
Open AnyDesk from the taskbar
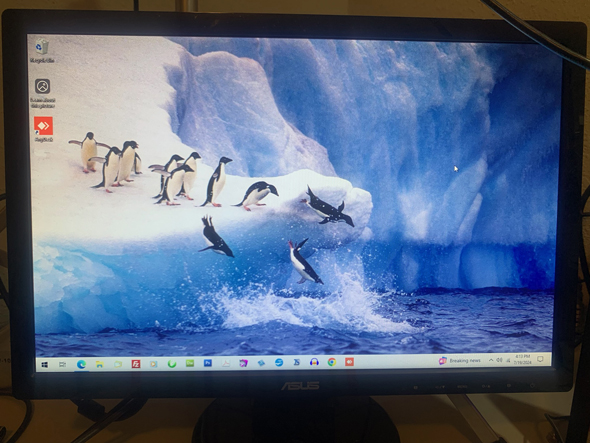pos(349,362)
